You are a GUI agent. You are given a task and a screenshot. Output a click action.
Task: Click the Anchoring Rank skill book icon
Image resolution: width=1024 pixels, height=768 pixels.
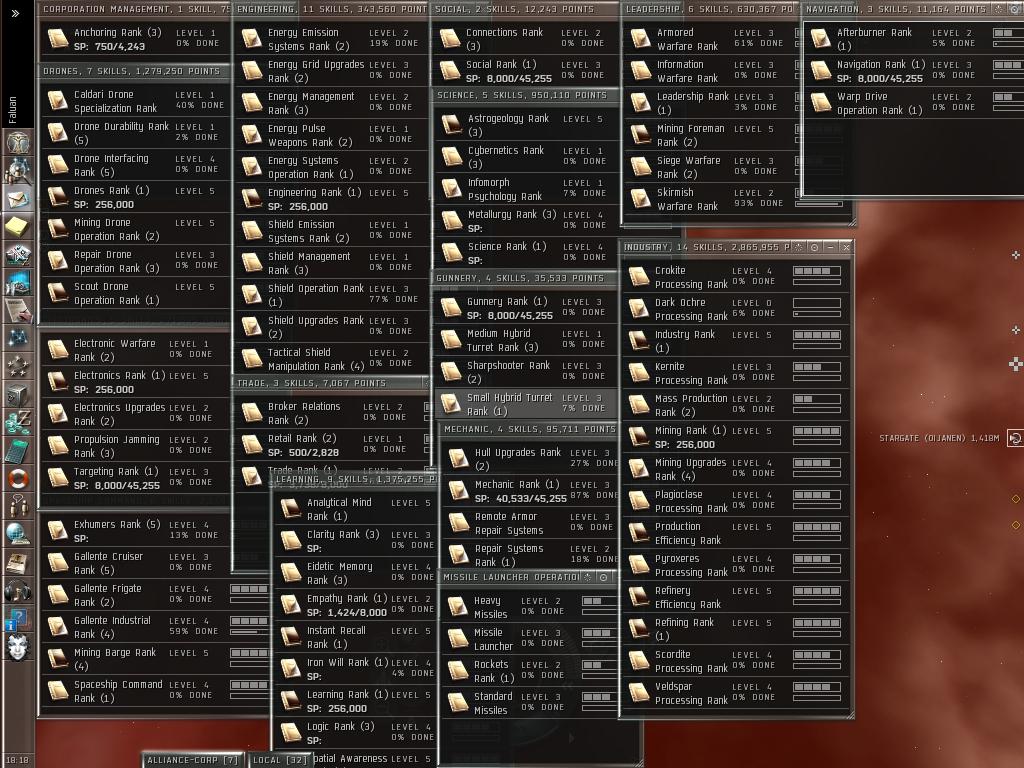(x=57, y=39)
